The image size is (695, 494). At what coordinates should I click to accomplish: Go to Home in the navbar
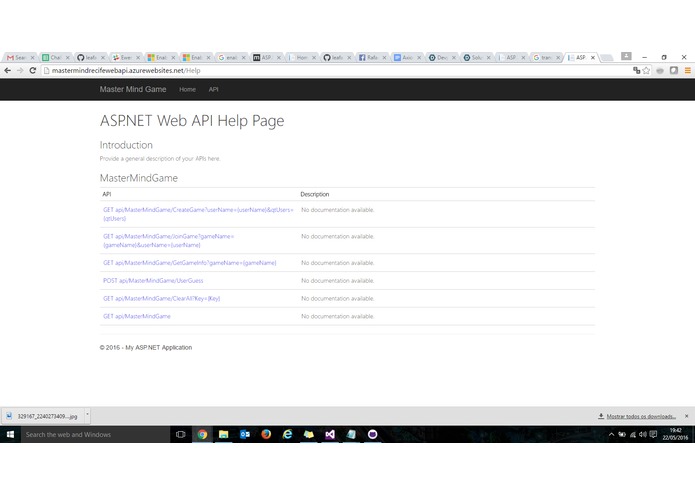tap(187, 89)
